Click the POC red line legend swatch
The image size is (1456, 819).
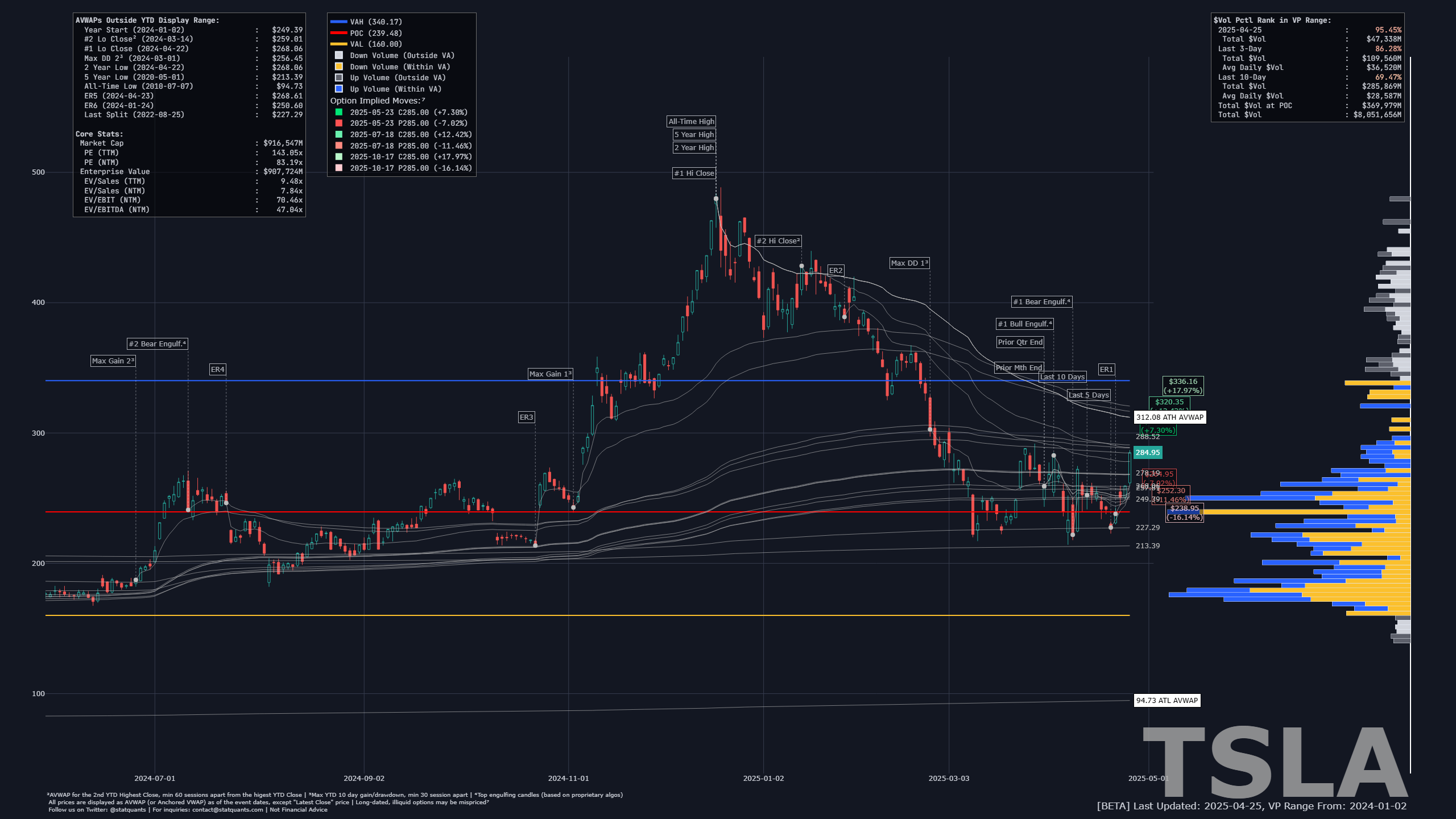(338, 33)
